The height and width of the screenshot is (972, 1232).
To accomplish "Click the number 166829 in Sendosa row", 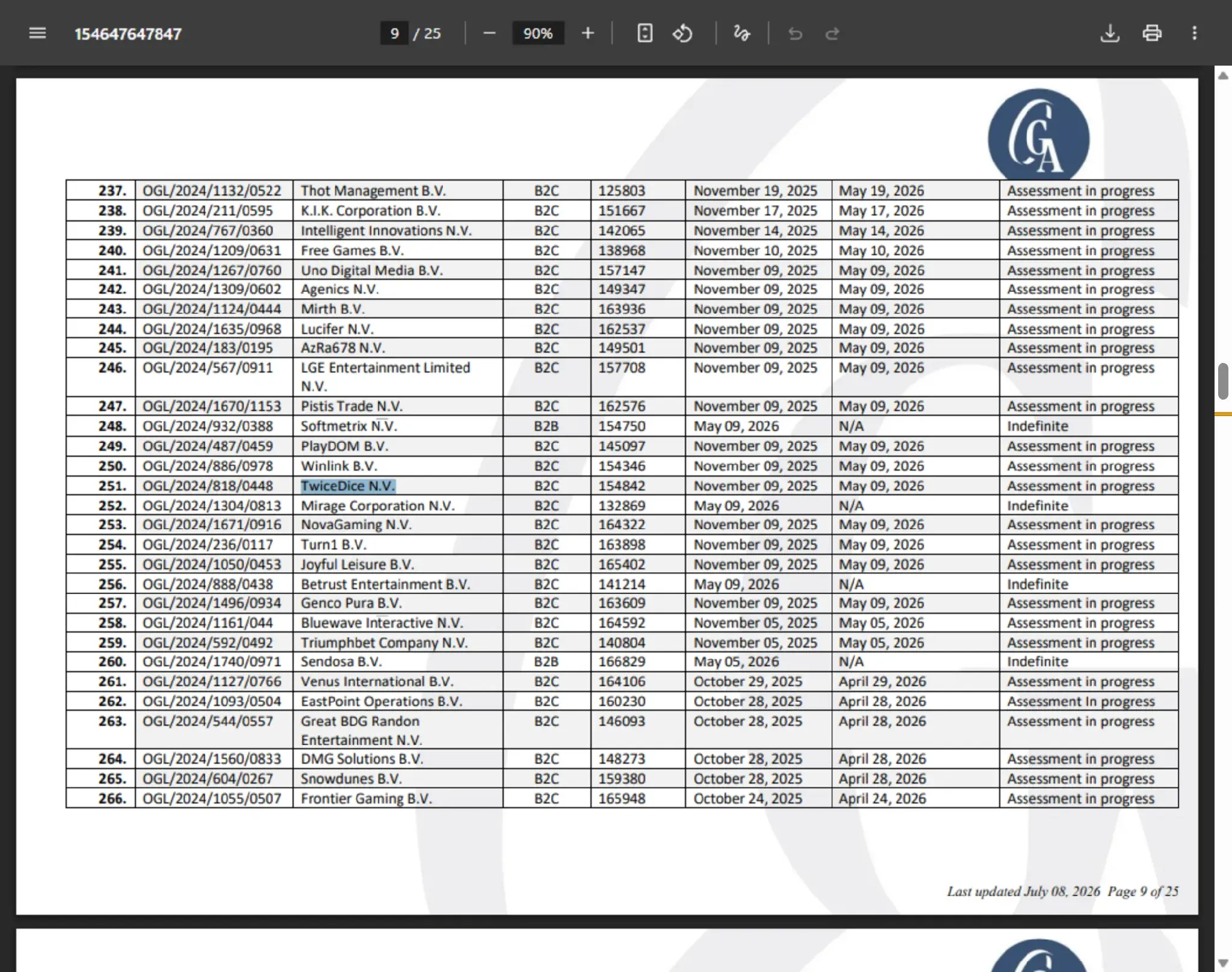I will pos(621,661).
